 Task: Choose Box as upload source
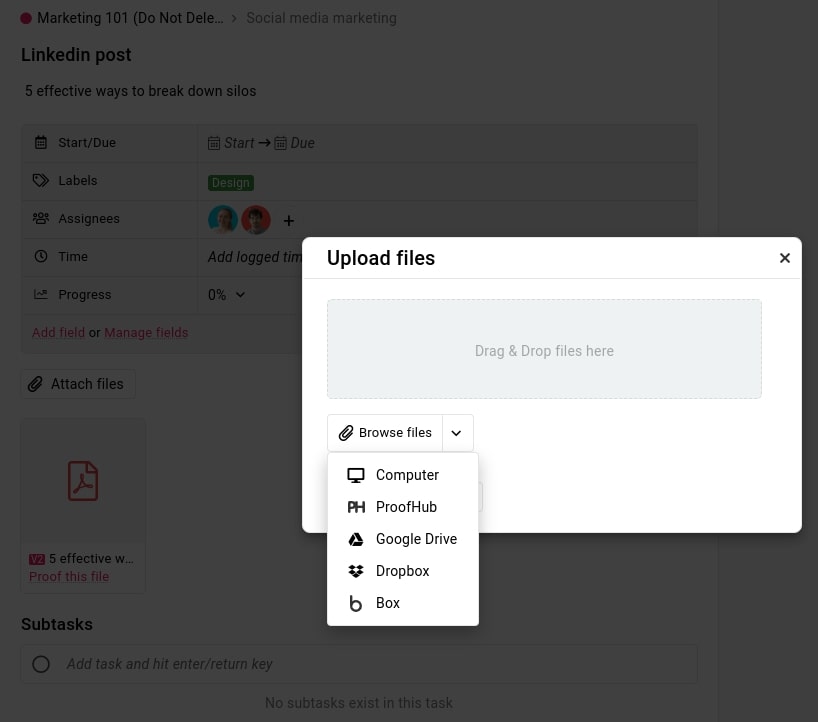402,603
